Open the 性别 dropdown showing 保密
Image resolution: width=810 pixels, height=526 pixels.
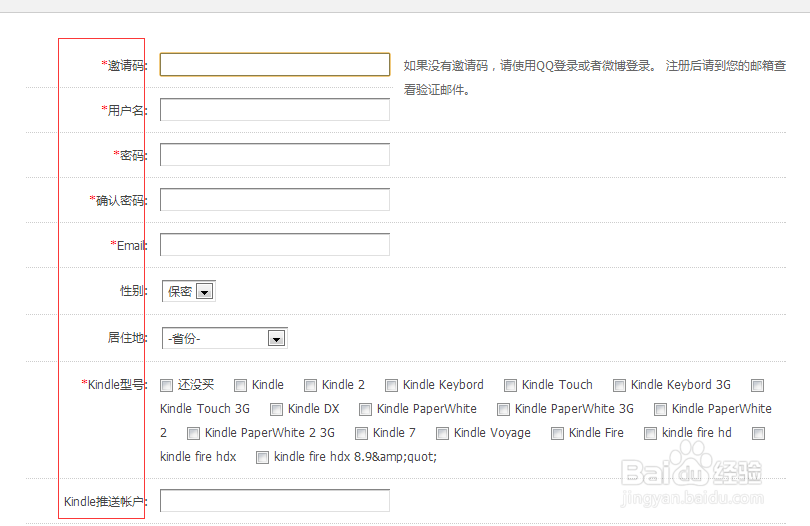tap(189, 291)
